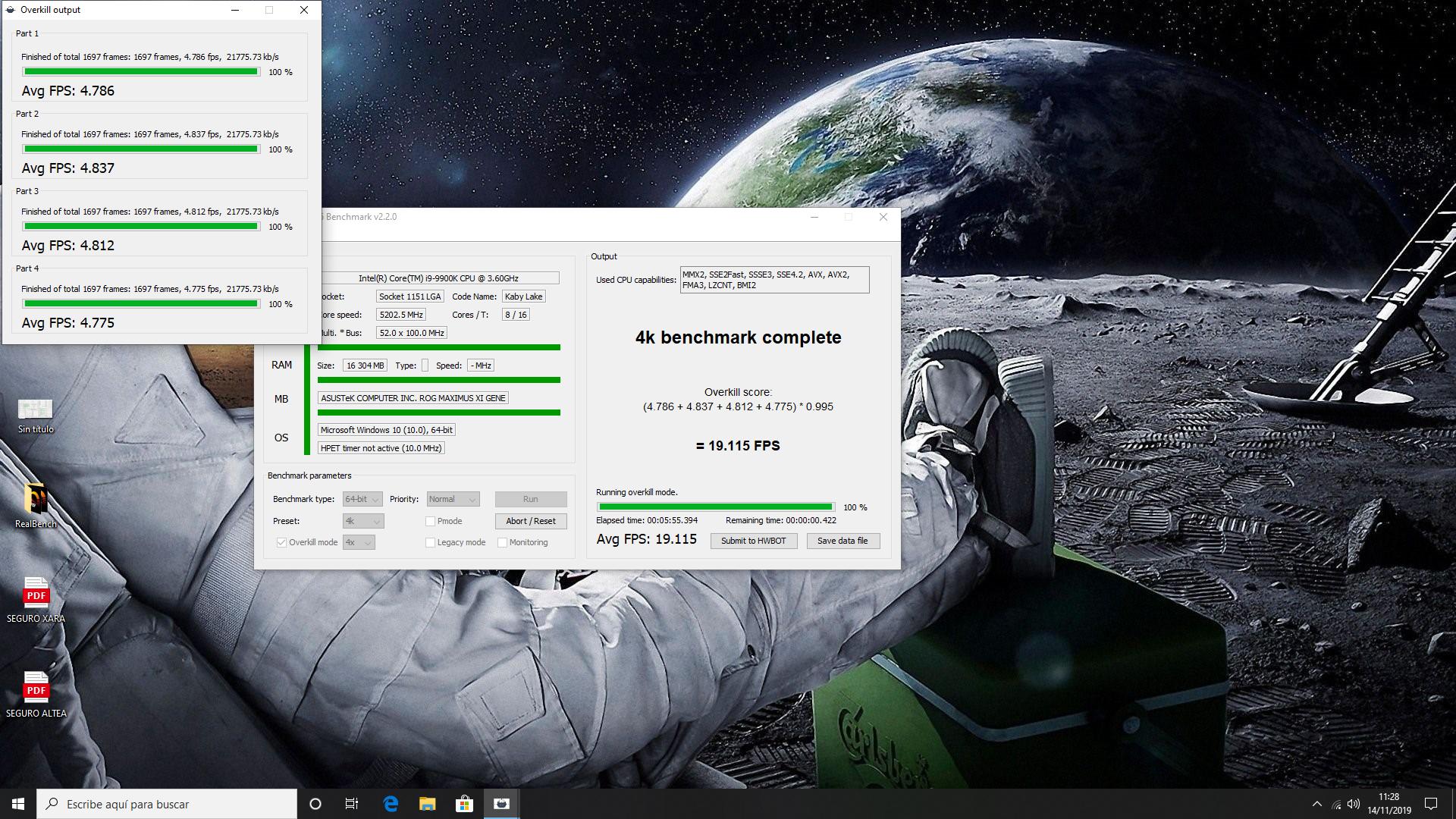Image resolution: width=1456 pixels, height=819 pixels.
Task: Click the Save data file button
Action: [x=843, y=541]
